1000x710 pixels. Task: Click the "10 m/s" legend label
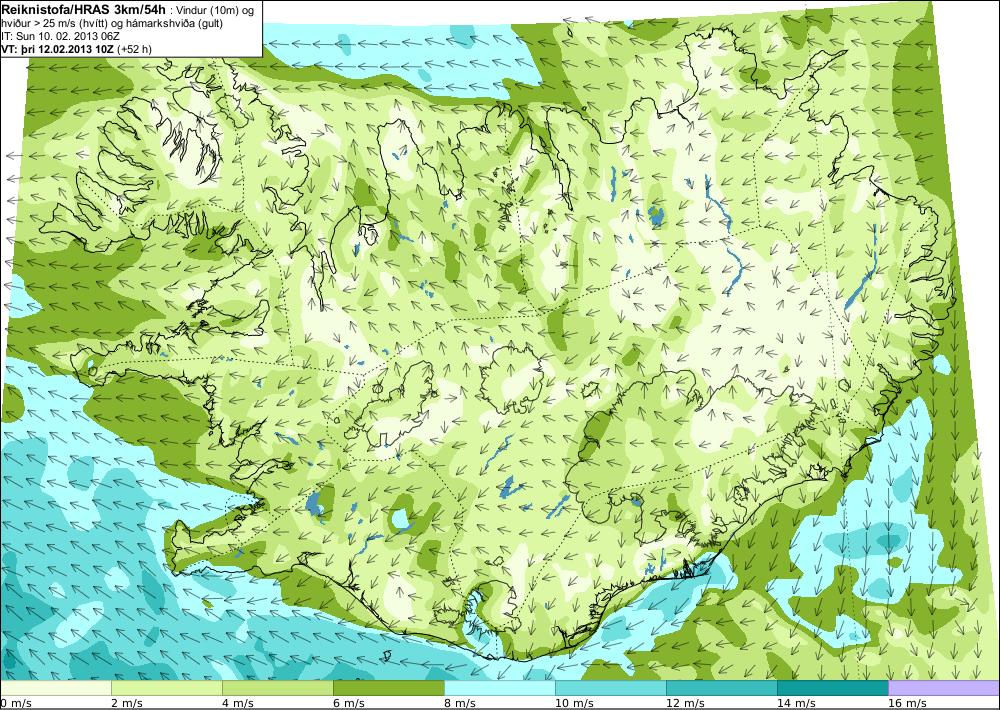[575, 703]
